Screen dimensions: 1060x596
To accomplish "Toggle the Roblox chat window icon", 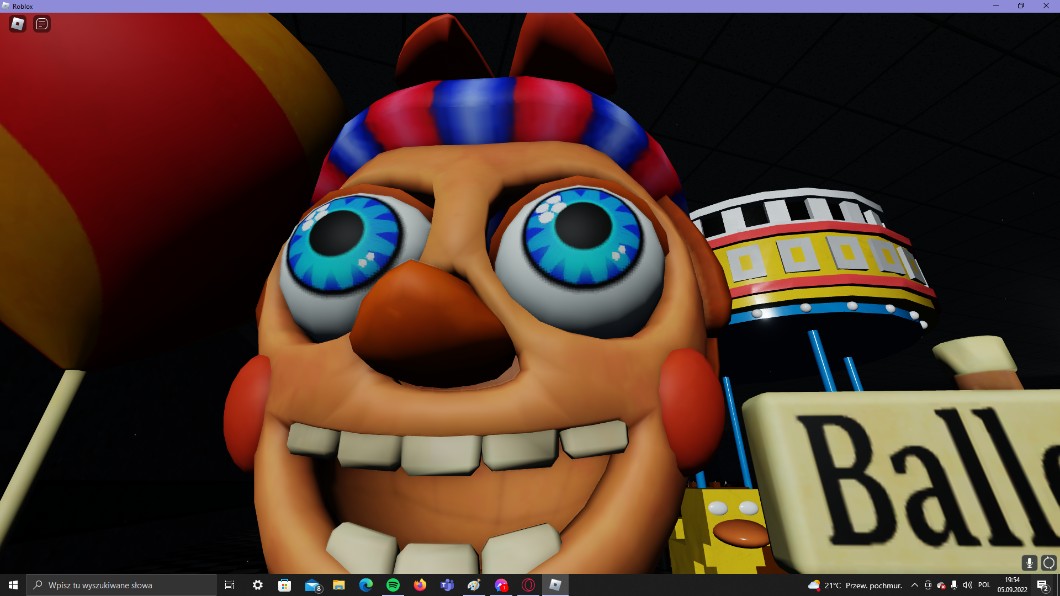I will (42, 24).
